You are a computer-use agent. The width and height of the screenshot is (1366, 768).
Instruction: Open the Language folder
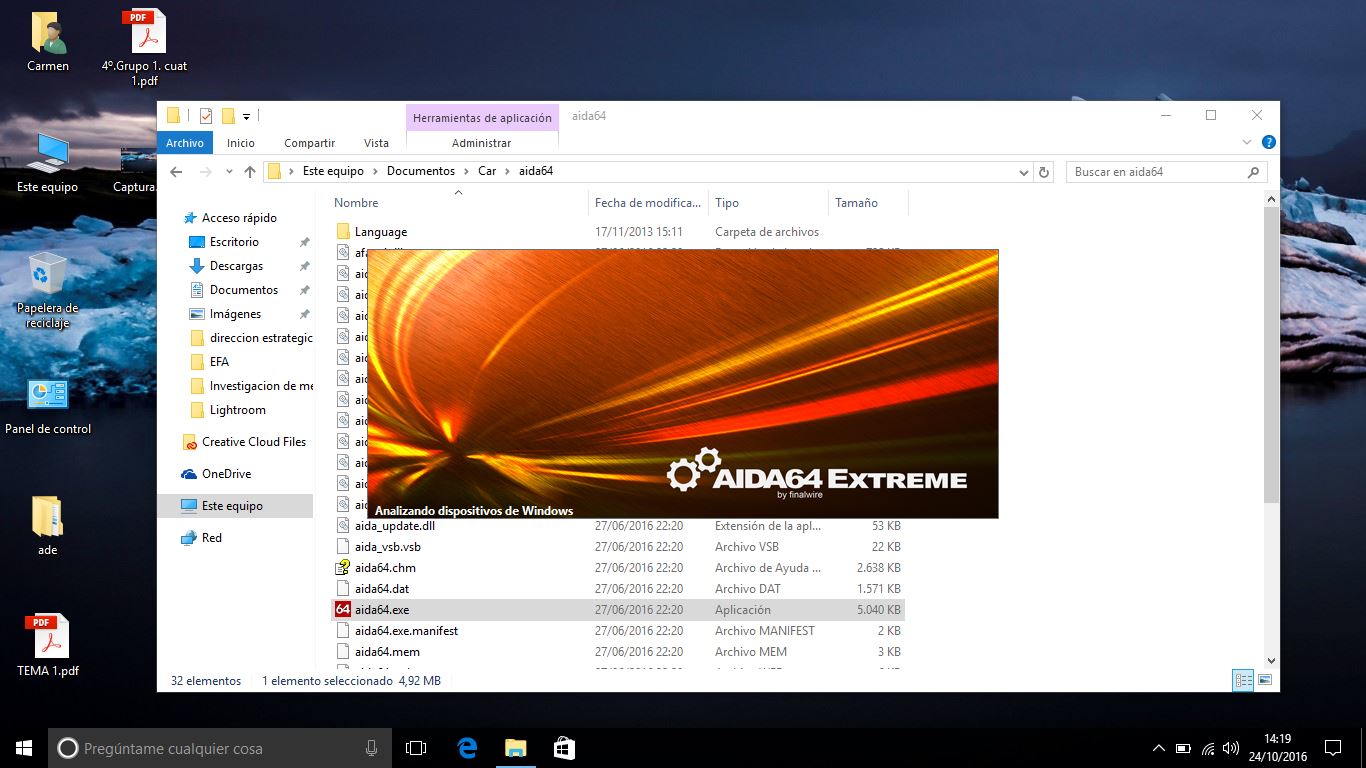point(380,232)
